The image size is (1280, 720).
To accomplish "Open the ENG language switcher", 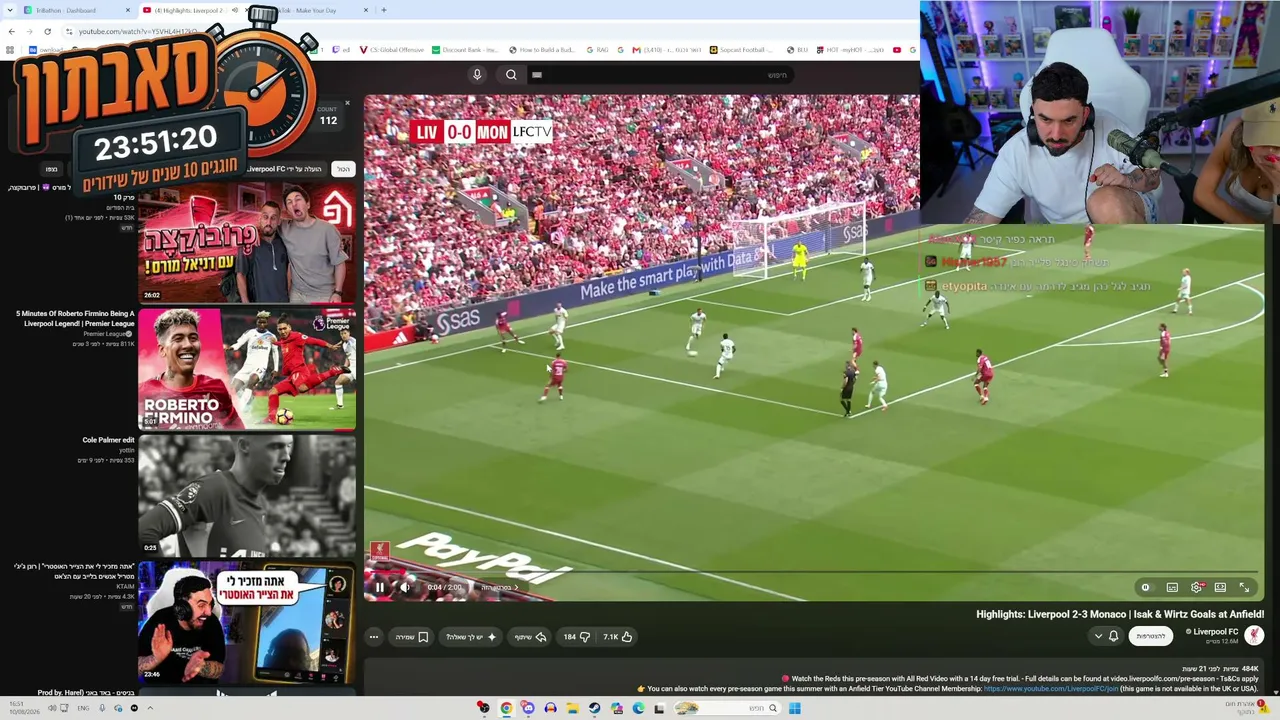I will (x=84, y=708).
